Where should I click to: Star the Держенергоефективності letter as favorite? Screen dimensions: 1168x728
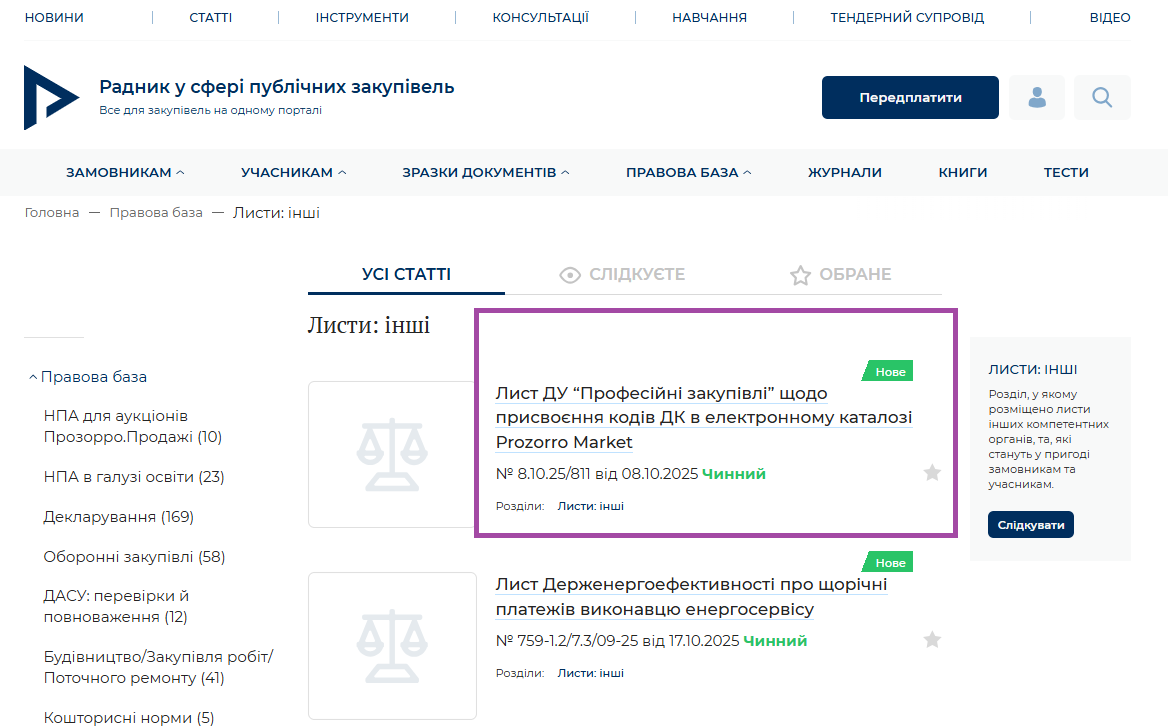pos(932,640)
